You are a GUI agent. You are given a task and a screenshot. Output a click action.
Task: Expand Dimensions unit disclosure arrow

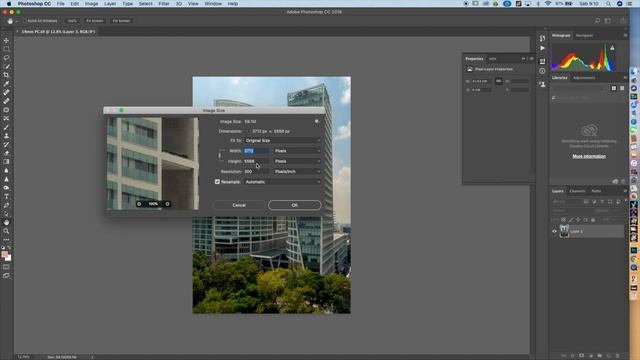click(247, 131)
